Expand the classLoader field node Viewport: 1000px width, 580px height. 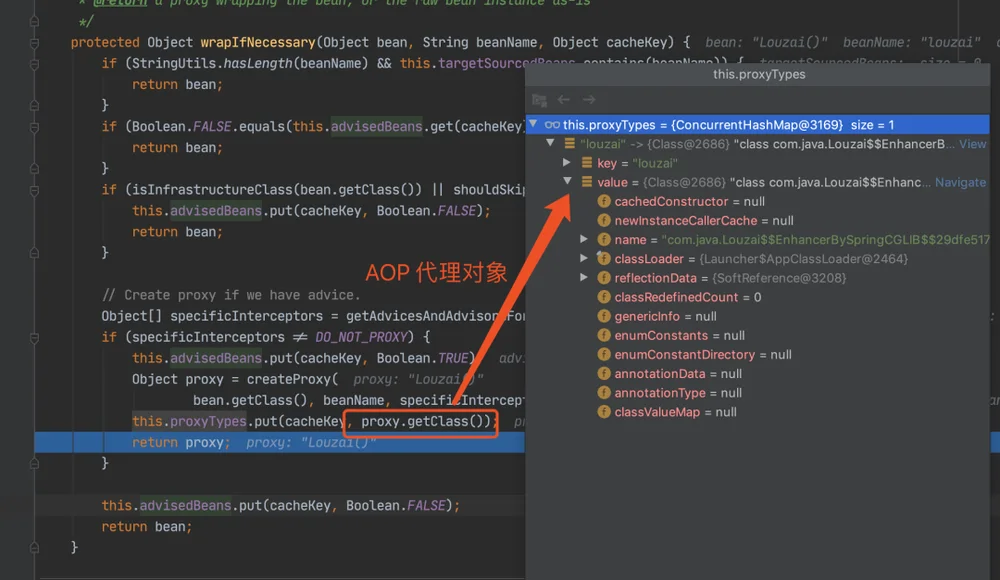[584, 258]
